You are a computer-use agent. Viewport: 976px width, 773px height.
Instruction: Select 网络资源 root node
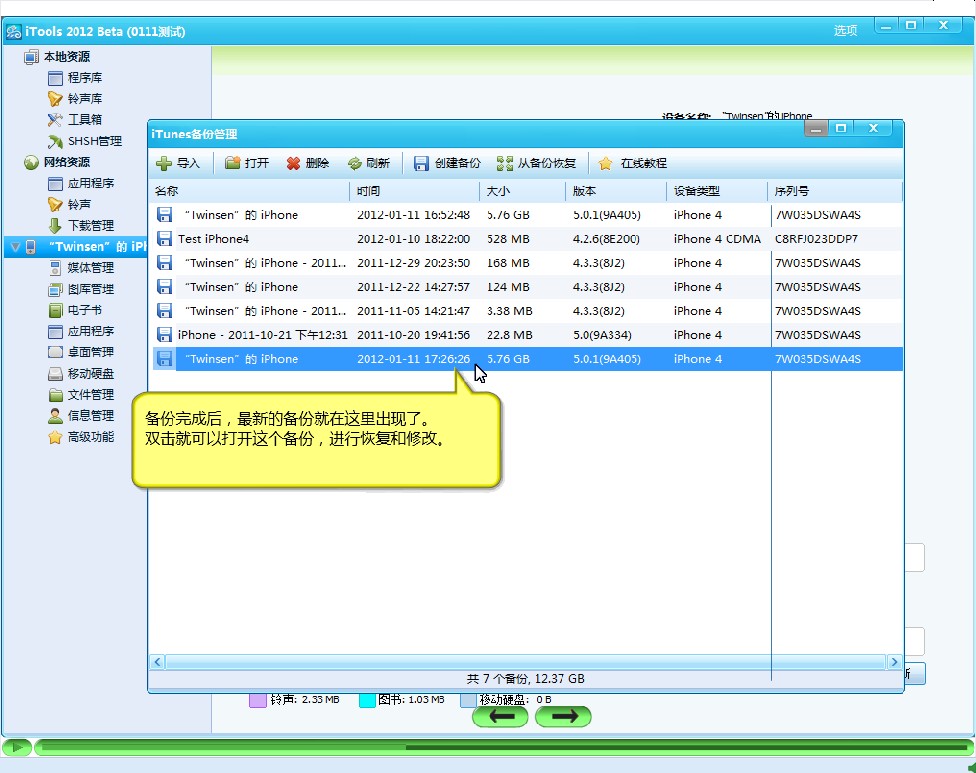[x=66, y=162]
